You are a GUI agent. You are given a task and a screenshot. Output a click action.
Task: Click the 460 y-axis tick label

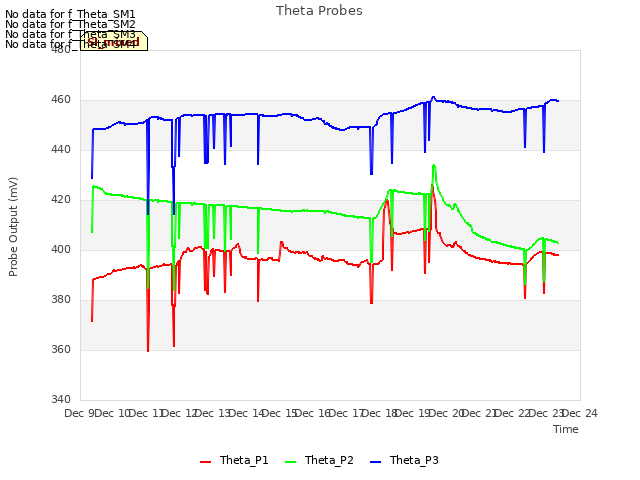(x=61, y=100)
